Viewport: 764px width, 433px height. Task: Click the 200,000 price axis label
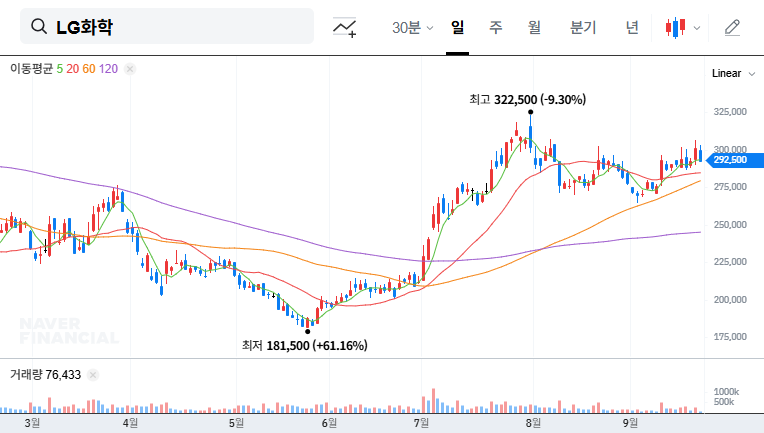coord(730,300)
